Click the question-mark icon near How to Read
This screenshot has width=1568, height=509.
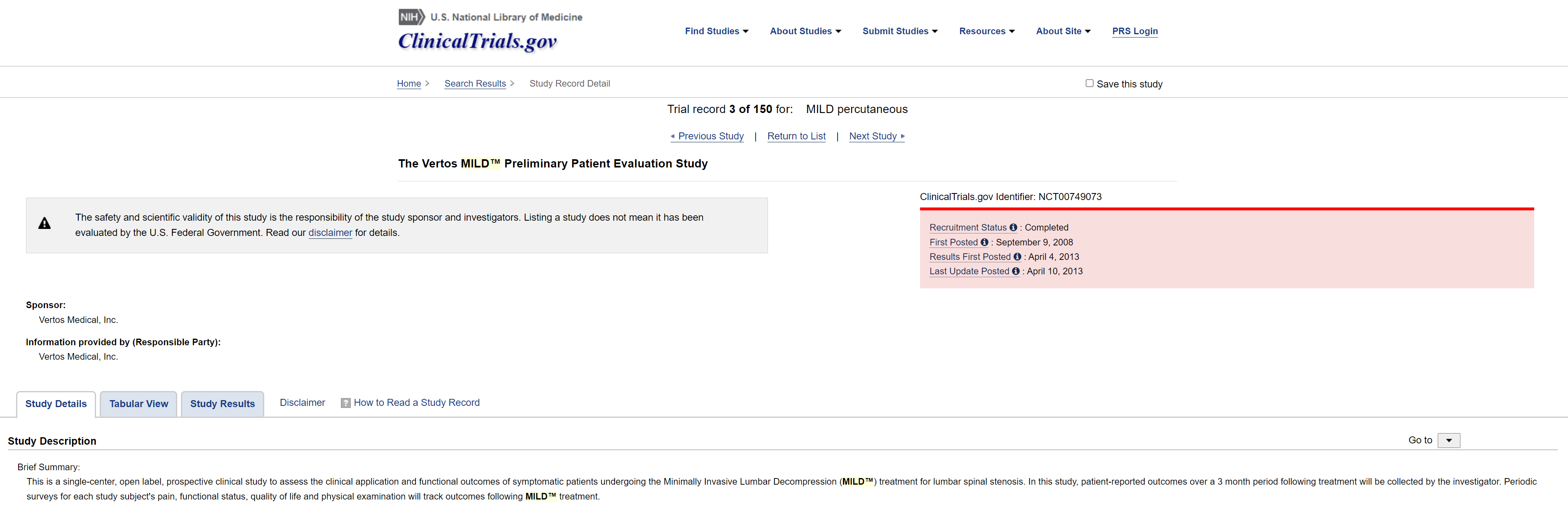pos(346,403)
